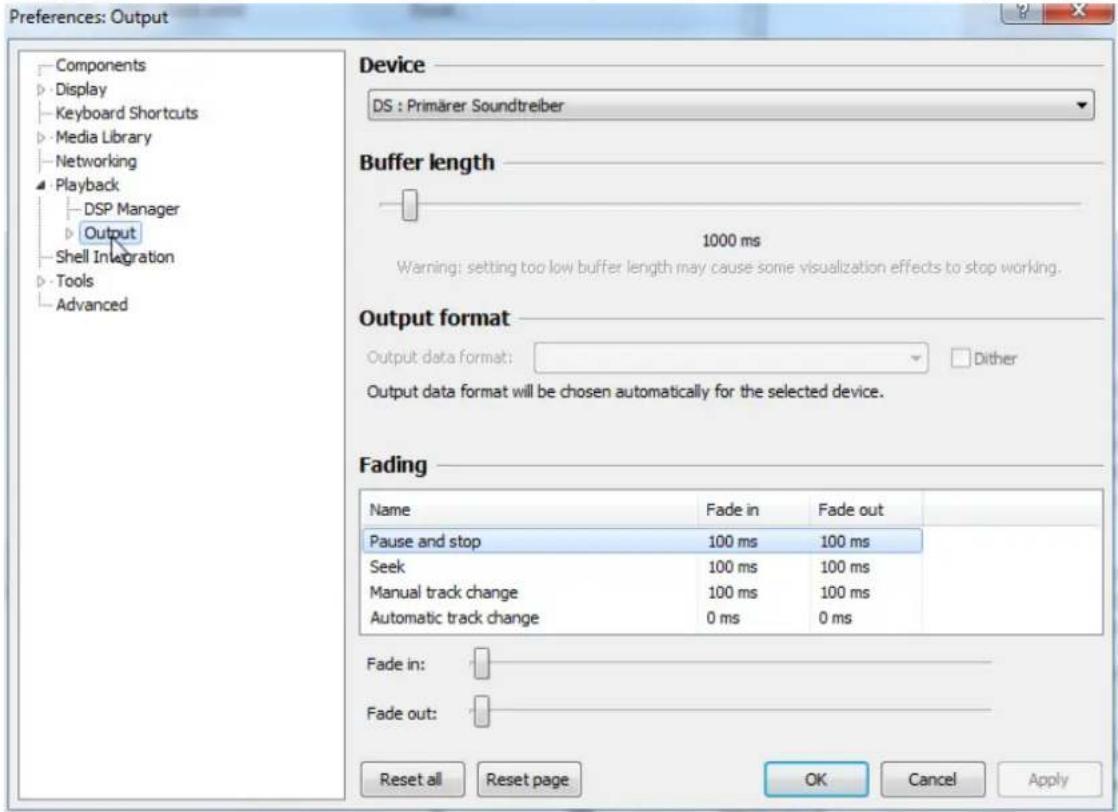The width and height of the screenshot is (1118, 812).
Task: Click the Name column header
Action: tap(528, 510)
